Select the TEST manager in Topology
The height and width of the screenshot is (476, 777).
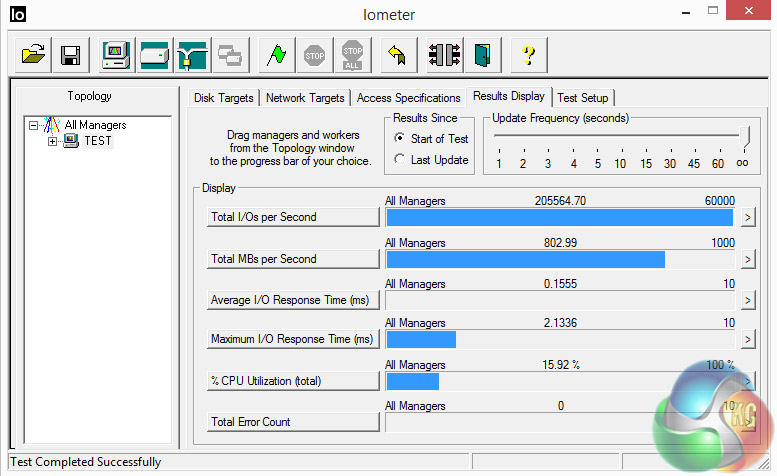(x=98, y=141)
